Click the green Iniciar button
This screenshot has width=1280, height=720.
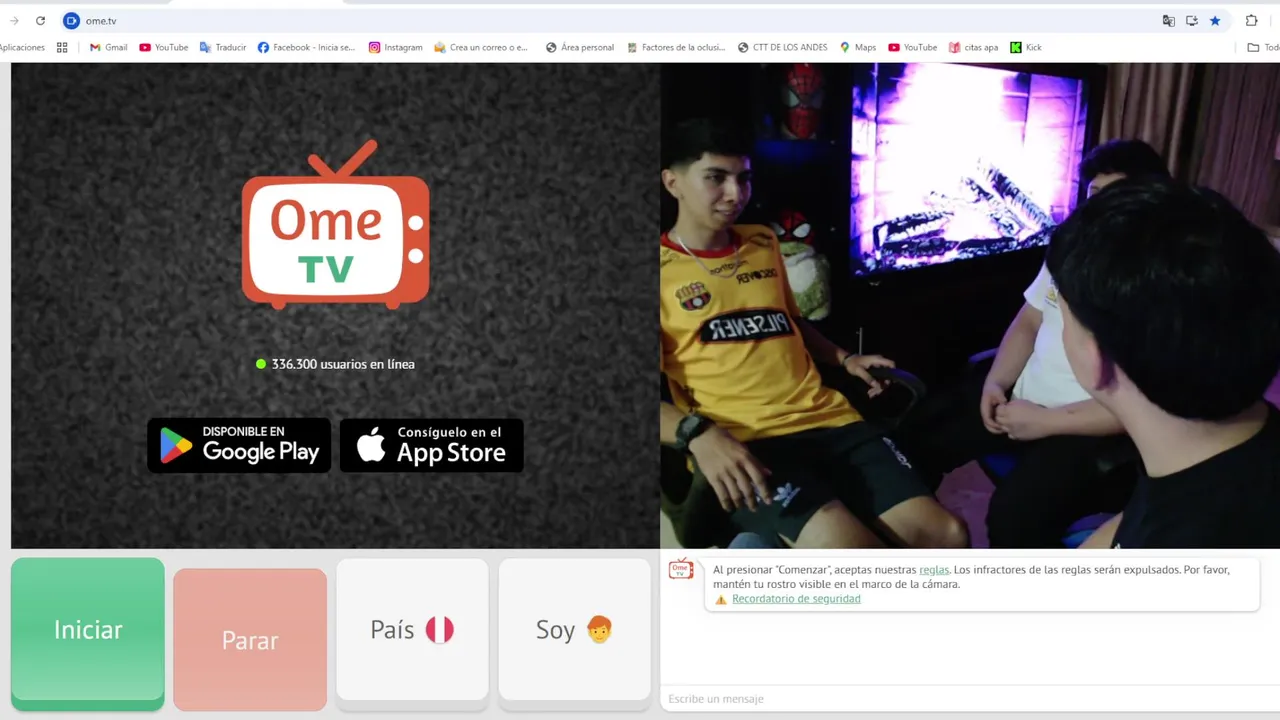(88, 633)
